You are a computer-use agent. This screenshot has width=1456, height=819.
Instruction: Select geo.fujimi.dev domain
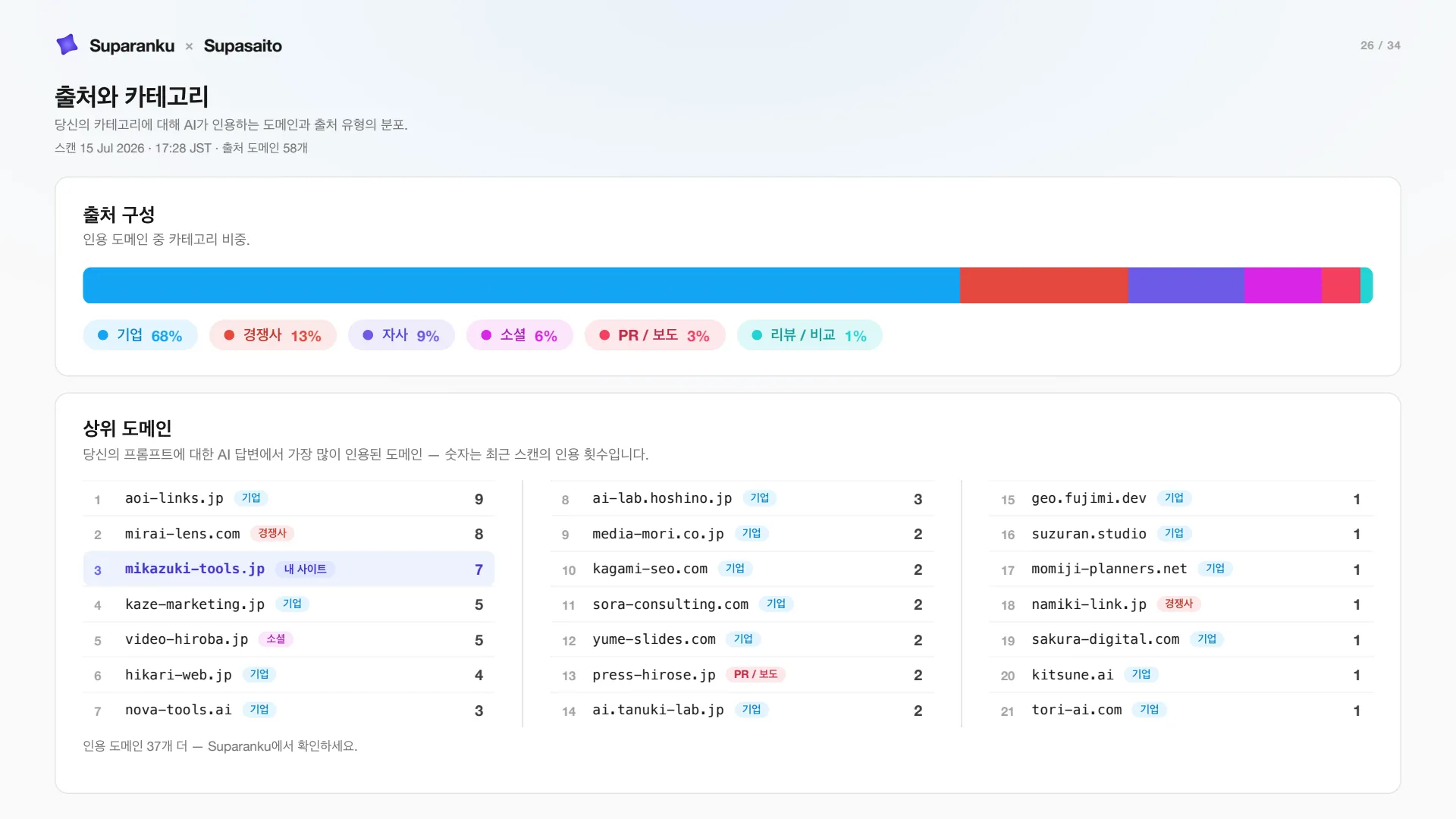pyautogui.click(x=1089, y=498)
